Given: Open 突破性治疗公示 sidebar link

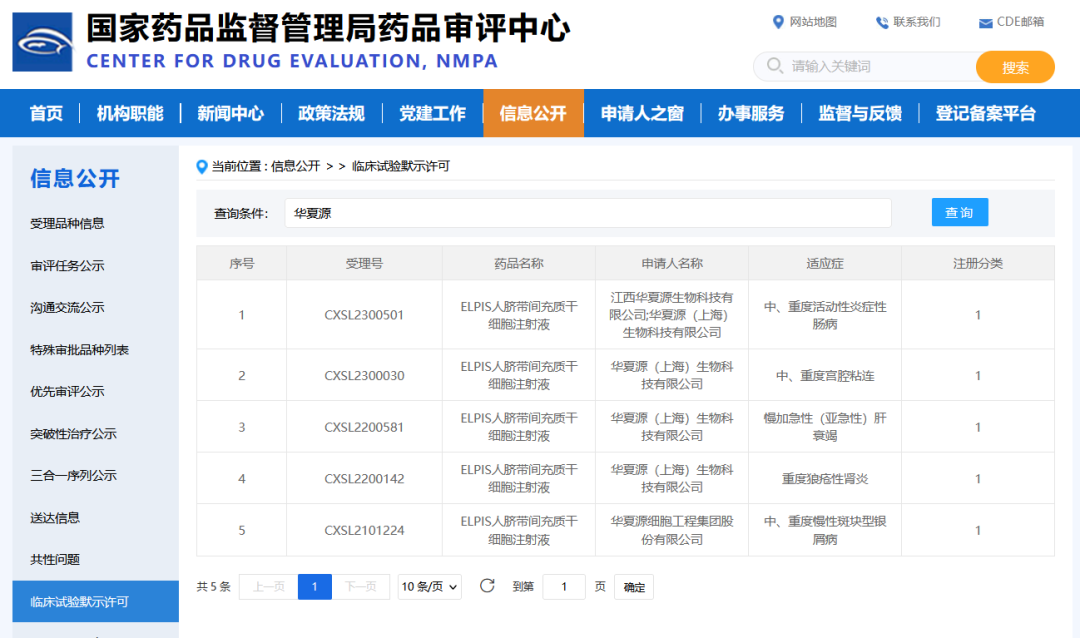Looking at the screenshot, I should [73, 433].
